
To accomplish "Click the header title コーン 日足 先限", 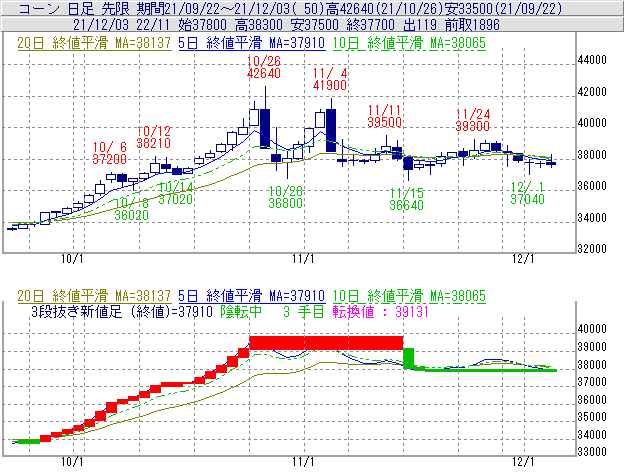I will click(x=74, y=8).
